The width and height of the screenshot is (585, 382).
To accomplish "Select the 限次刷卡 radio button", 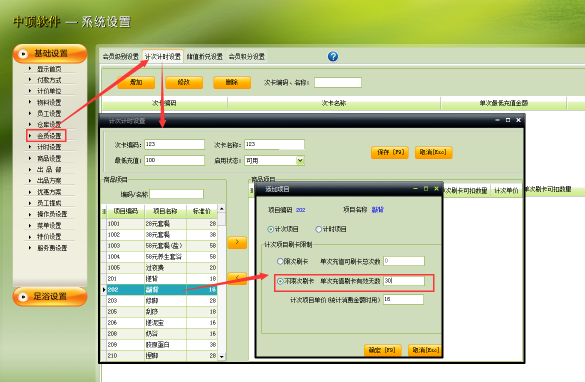I will click(280, 262).
